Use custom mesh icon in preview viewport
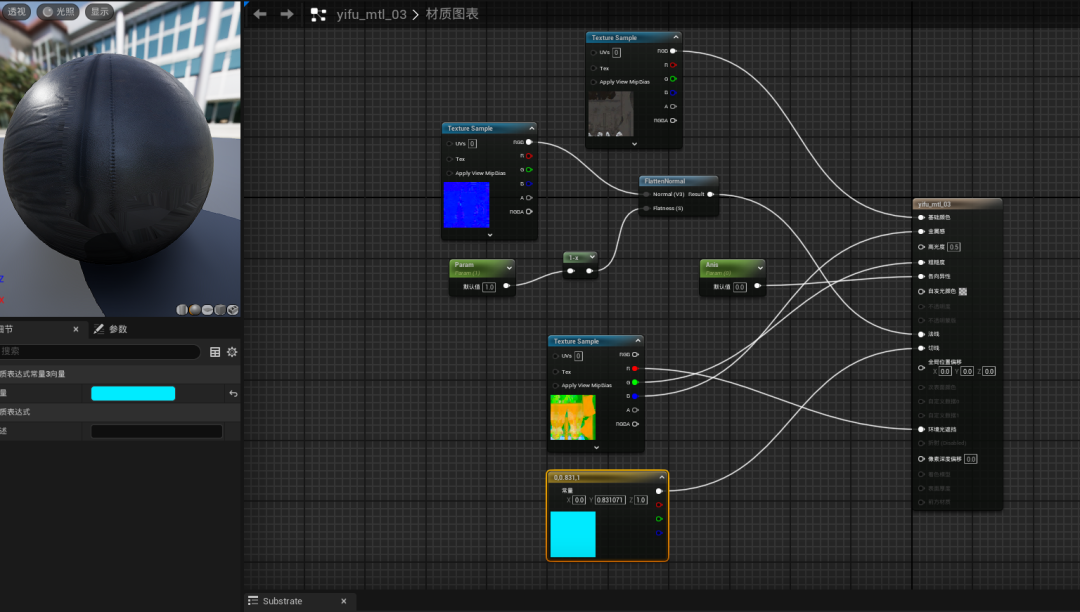Image resolution: width=1080 pixels, height=612 pixels. coord(233,310)
